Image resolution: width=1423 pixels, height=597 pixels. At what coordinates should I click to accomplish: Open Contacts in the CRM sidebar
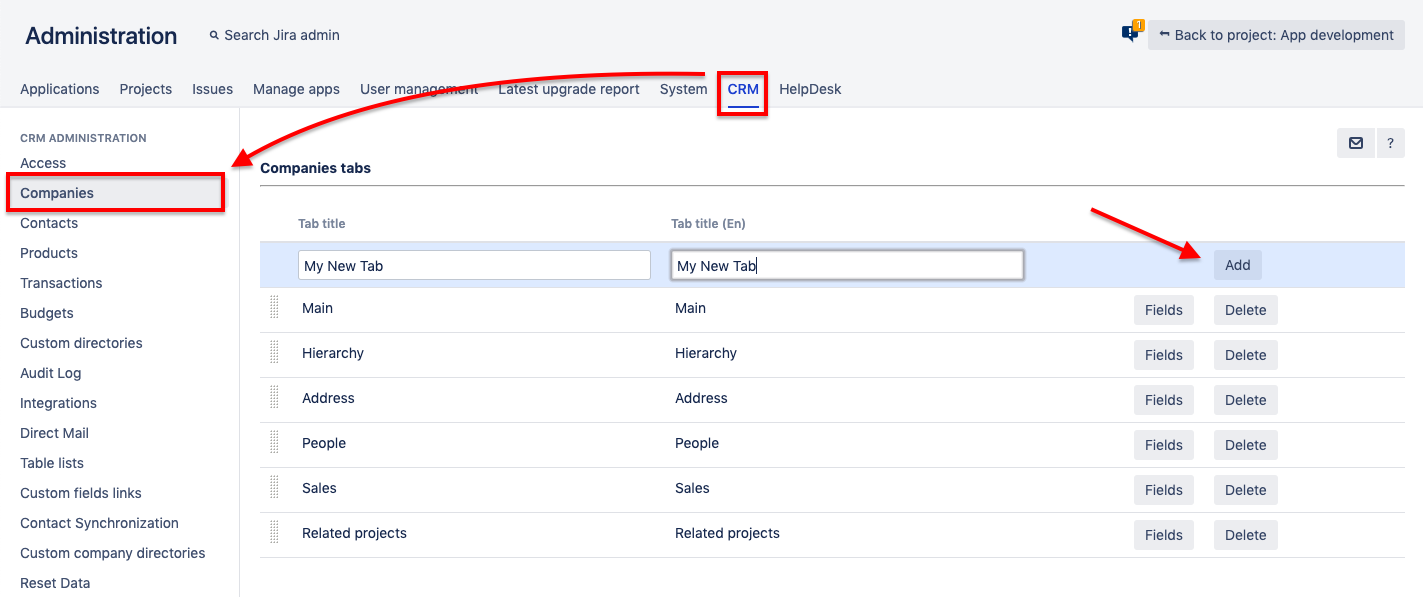coord(49,223)
